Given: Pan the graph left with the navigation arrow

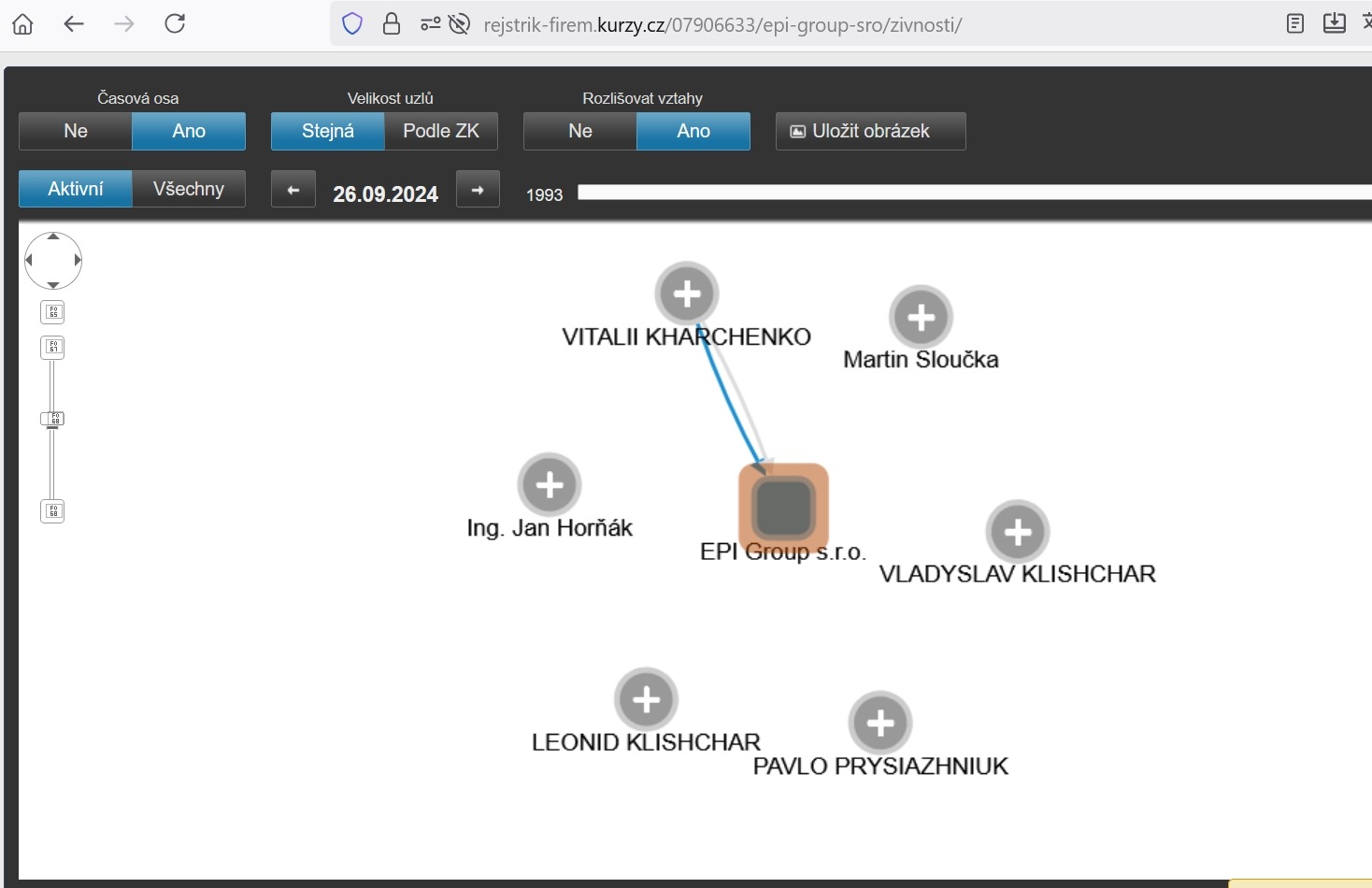Looking at the screenshot, I should point(29,260).
